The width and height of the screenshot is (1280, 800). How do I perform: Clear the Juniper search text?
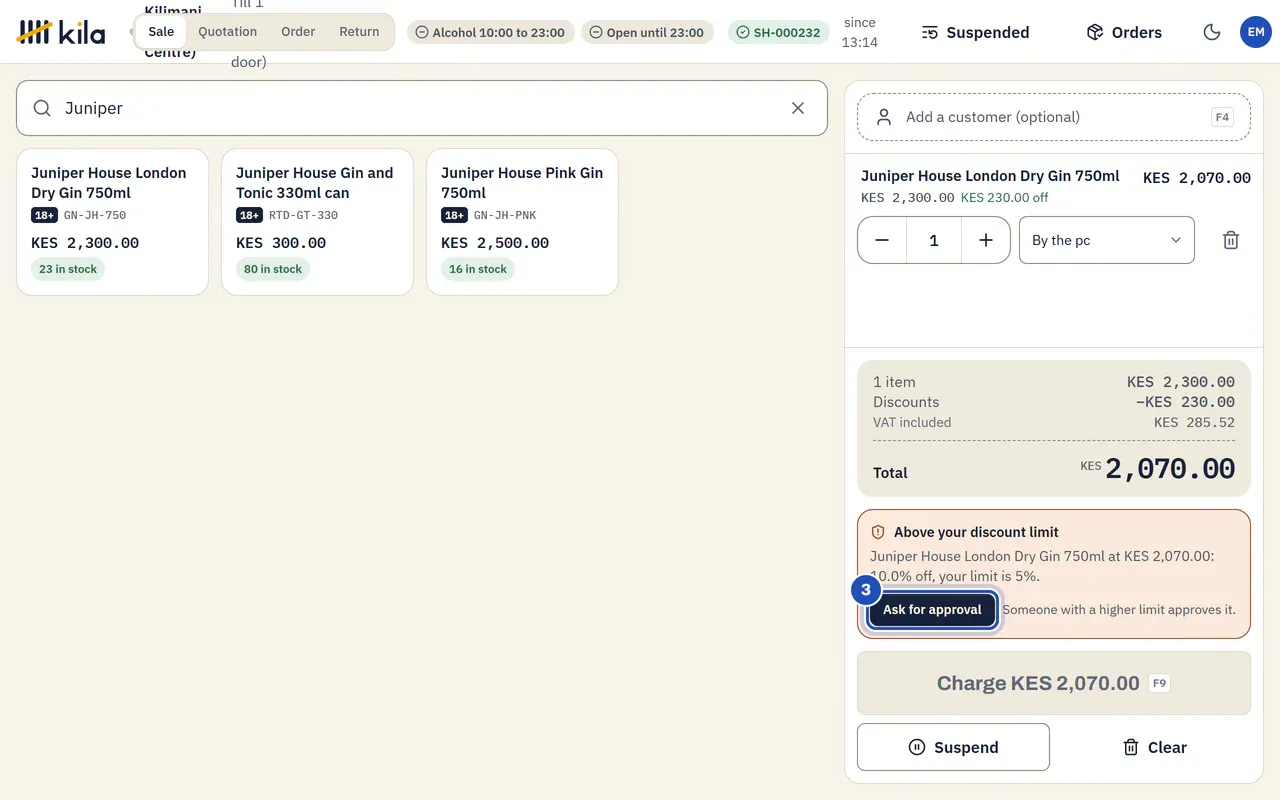point(798,108)
